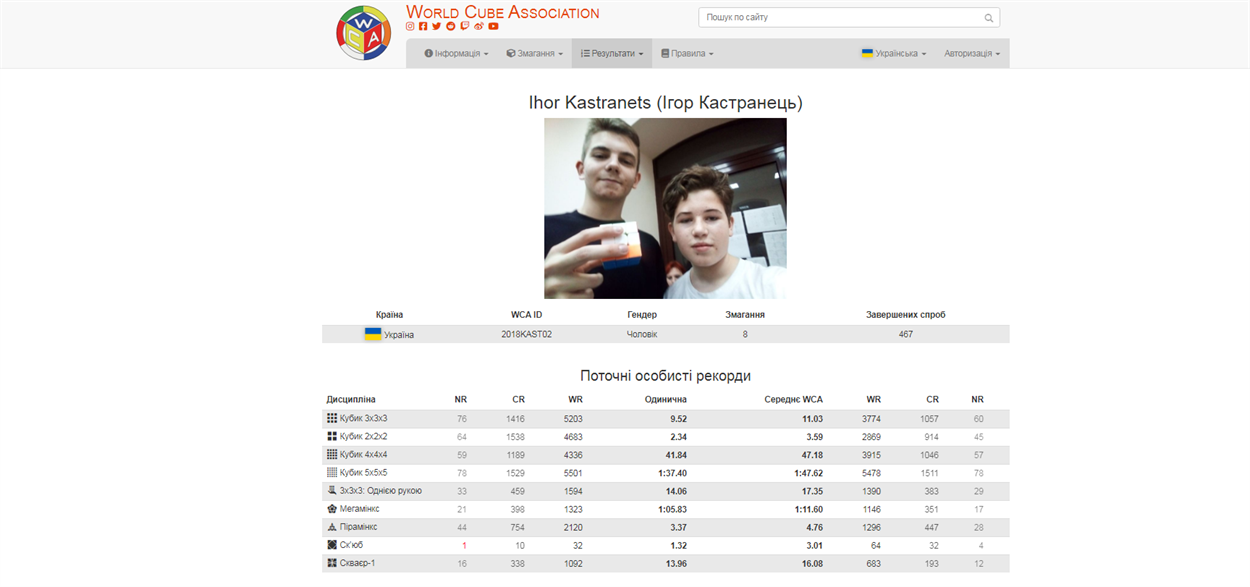Click the Скваер-1 event icon
Screen dimensions: 1250x587
click(332, 563)
